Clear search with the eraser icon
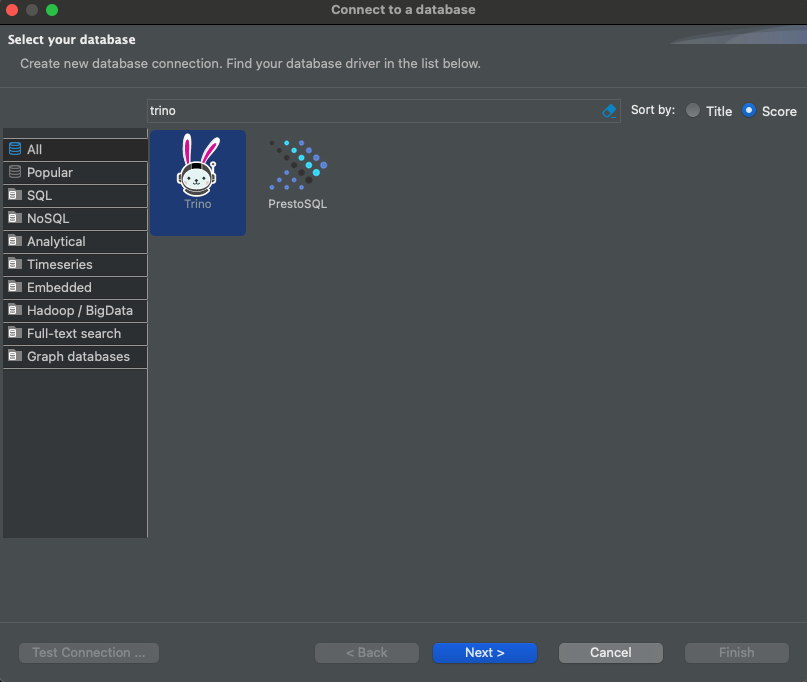807x682 pixels. [x=609, y=111]
